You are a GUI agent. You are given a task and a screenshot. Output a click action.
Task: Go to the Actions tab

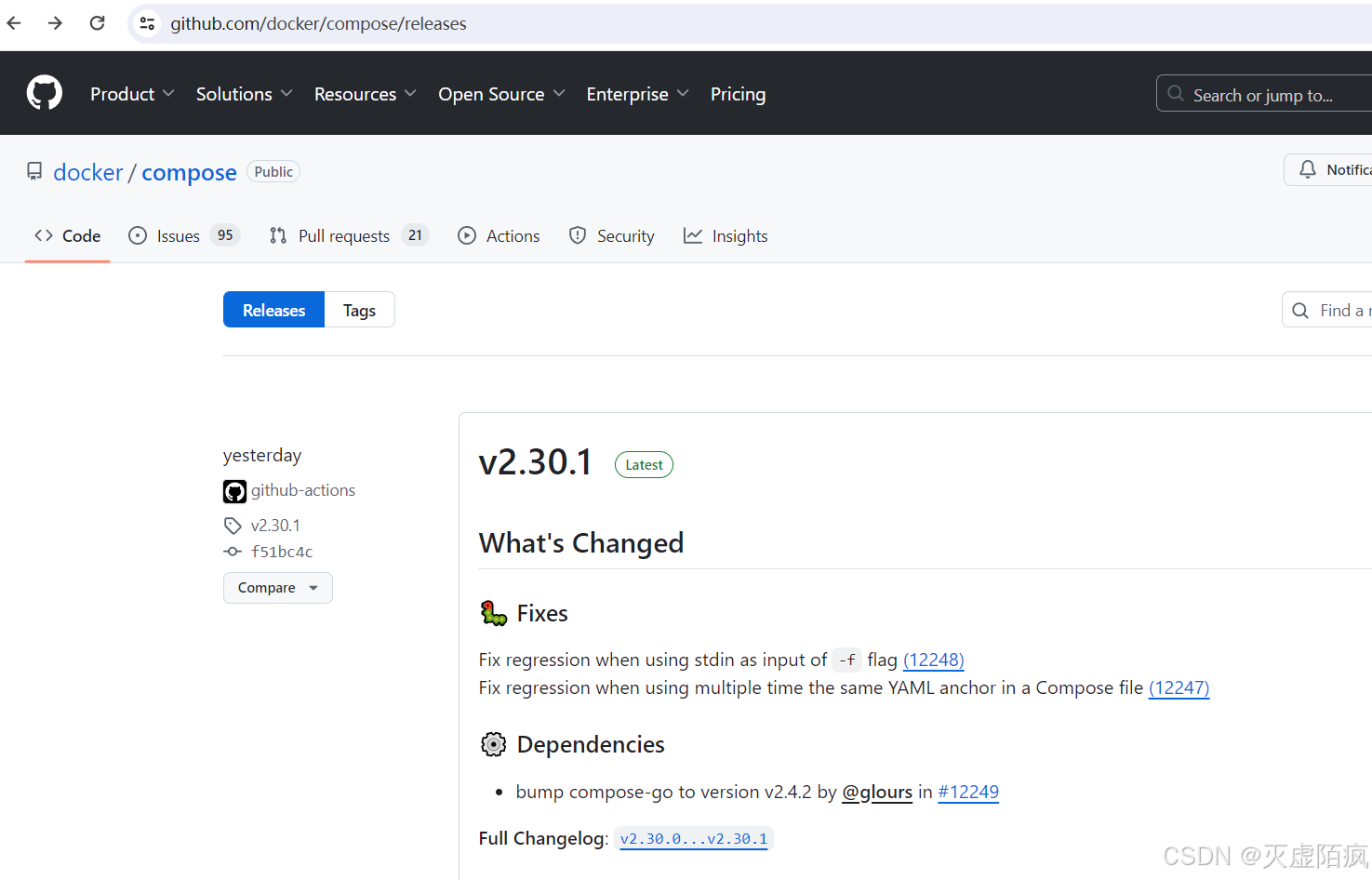click(499, 236)
